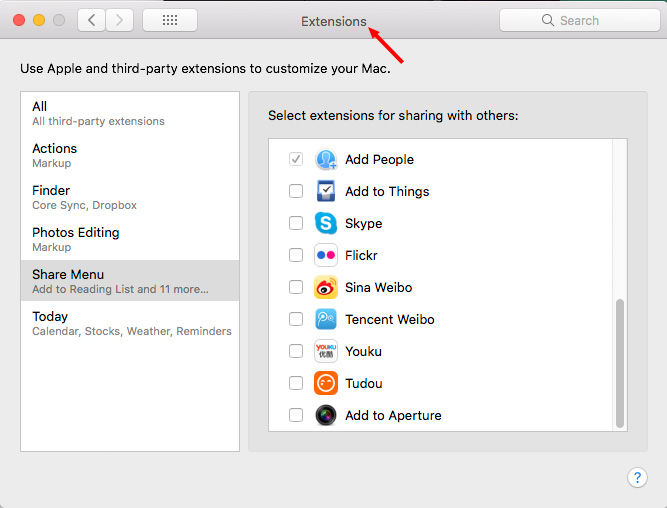Click the Tencent Weibo label

pos(390,320)
